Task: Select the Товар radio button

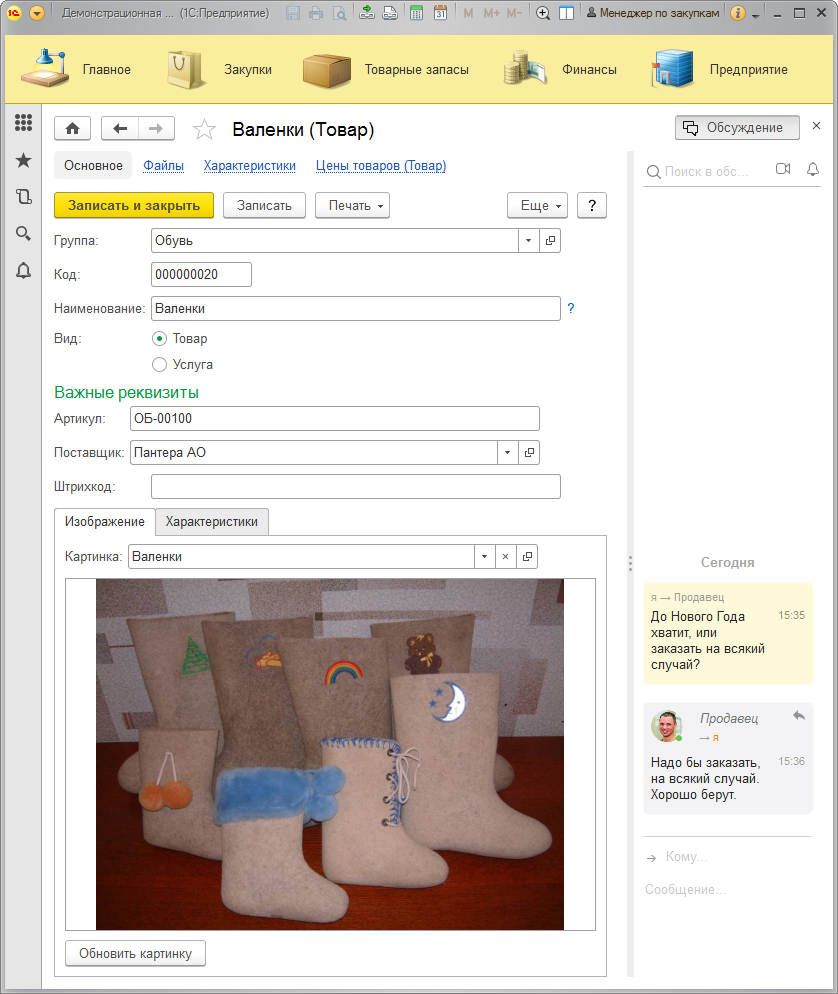Action: coord(159,338)
